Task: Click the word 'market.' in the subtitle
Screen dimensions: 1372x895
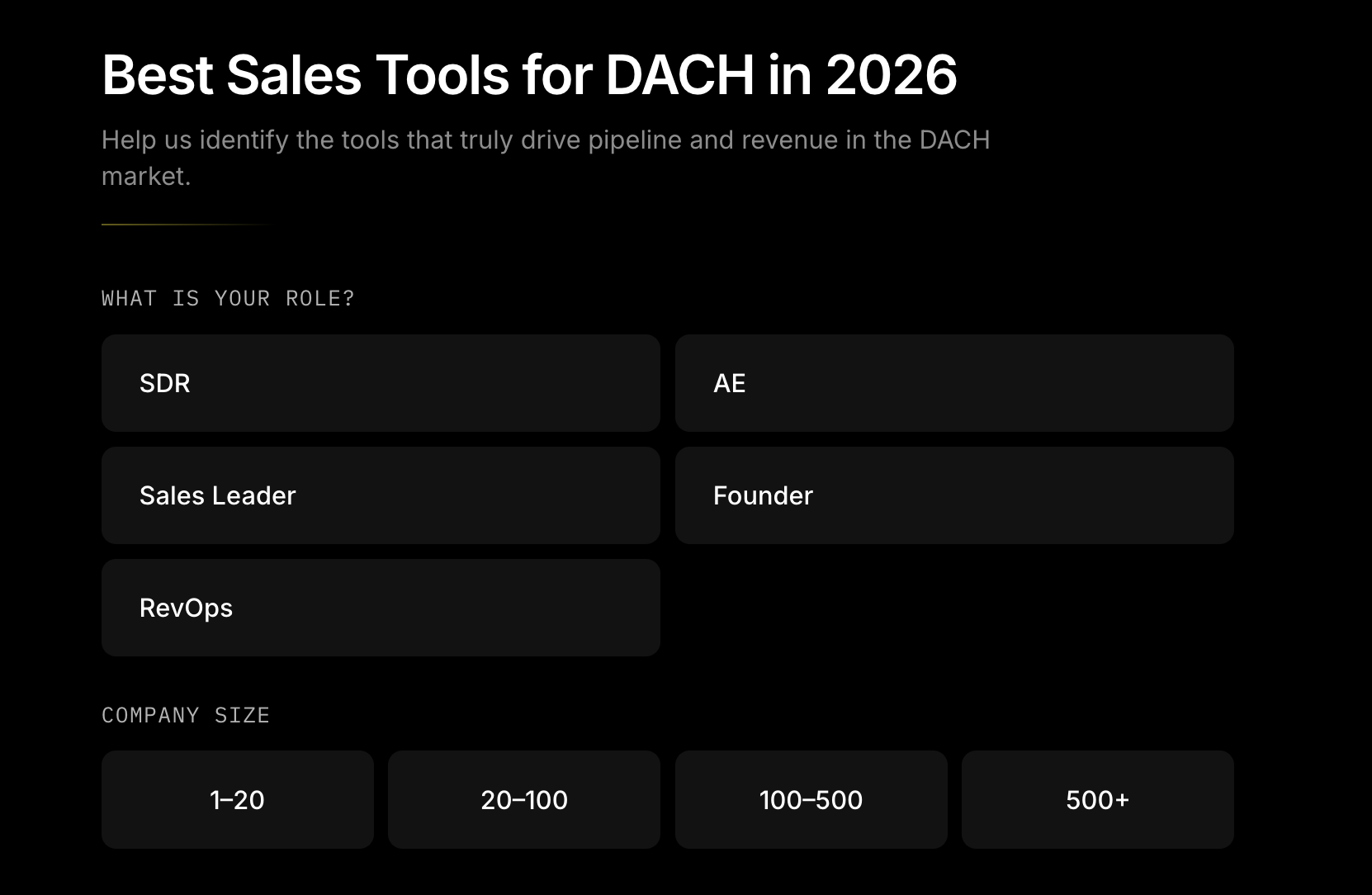Action: [x=146, y=176]
